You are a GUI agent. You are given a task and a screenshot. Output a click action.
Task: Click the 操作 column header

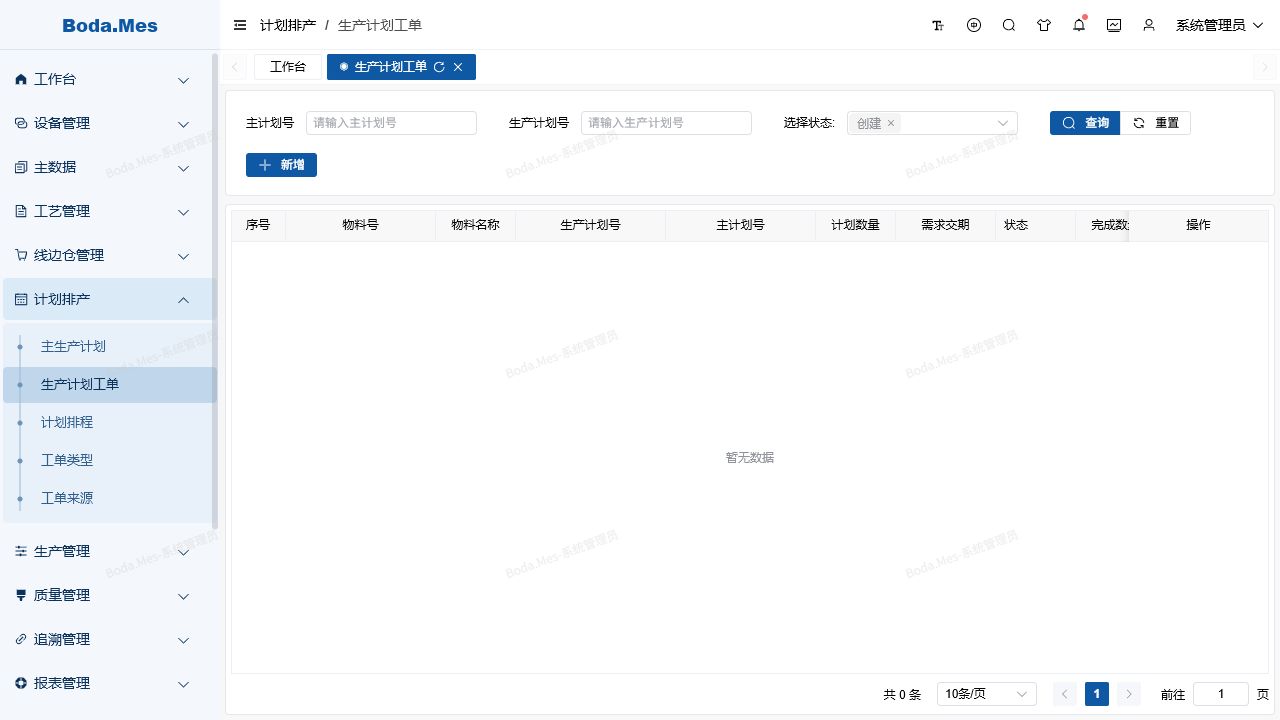click(1198, 225)
